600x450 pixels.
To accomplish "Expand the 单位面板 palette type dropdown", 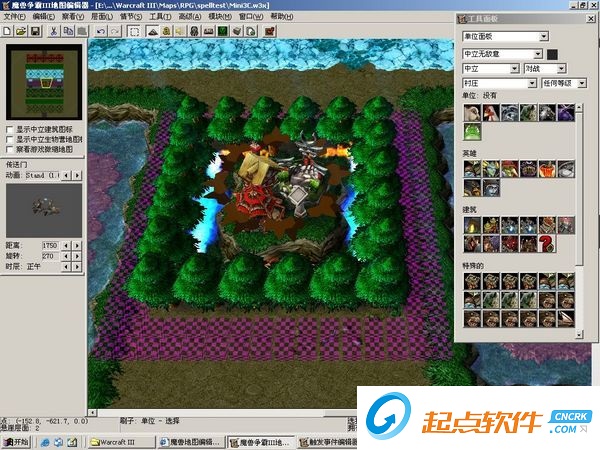I will coord(544,36).
